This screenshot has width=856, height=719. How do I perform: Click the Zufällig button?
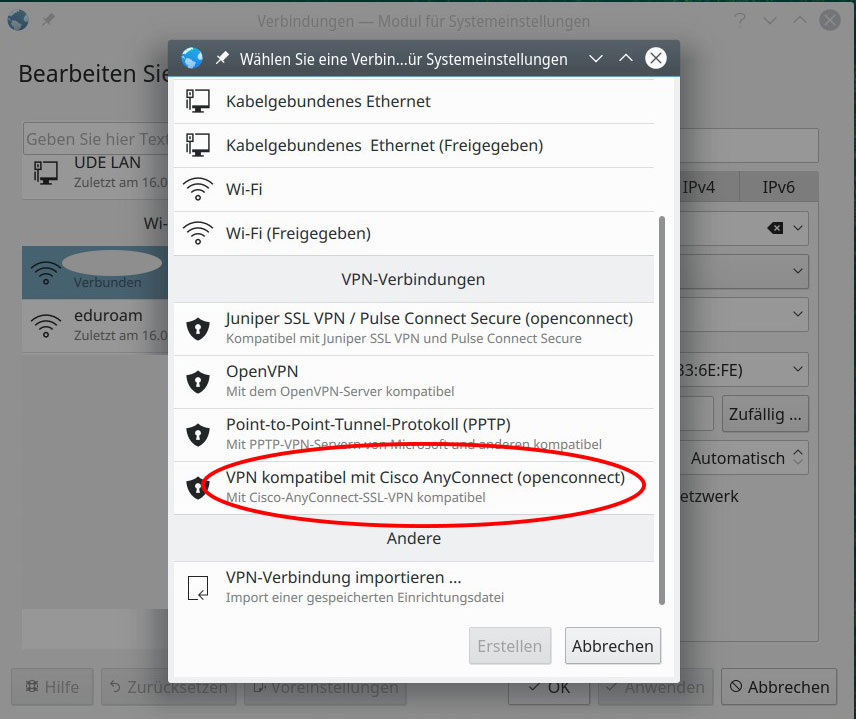point(765,413)
